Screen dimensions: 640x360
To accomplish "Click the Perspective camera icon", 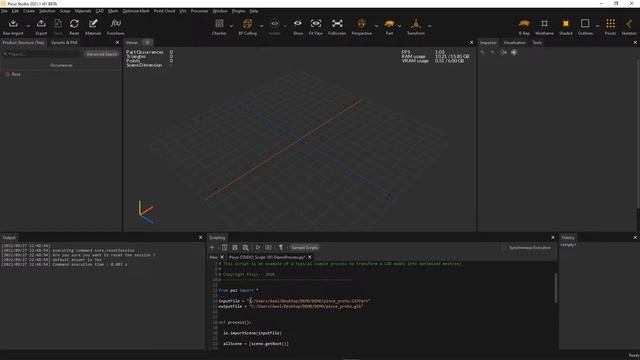I will coord(362,24).
